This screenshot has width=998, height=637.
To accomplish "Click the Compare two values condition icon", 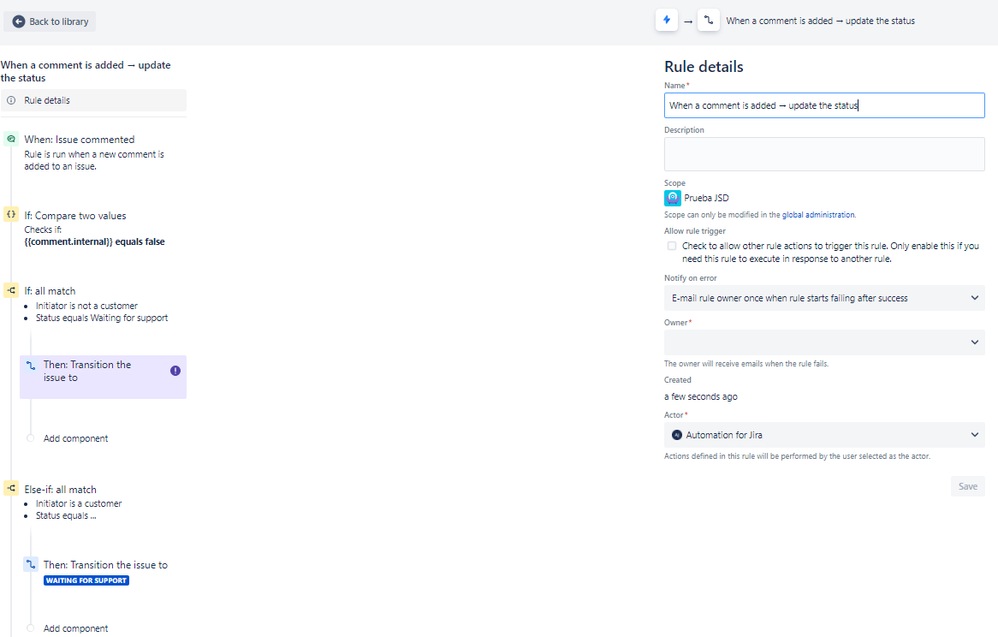I will (9, 215).
